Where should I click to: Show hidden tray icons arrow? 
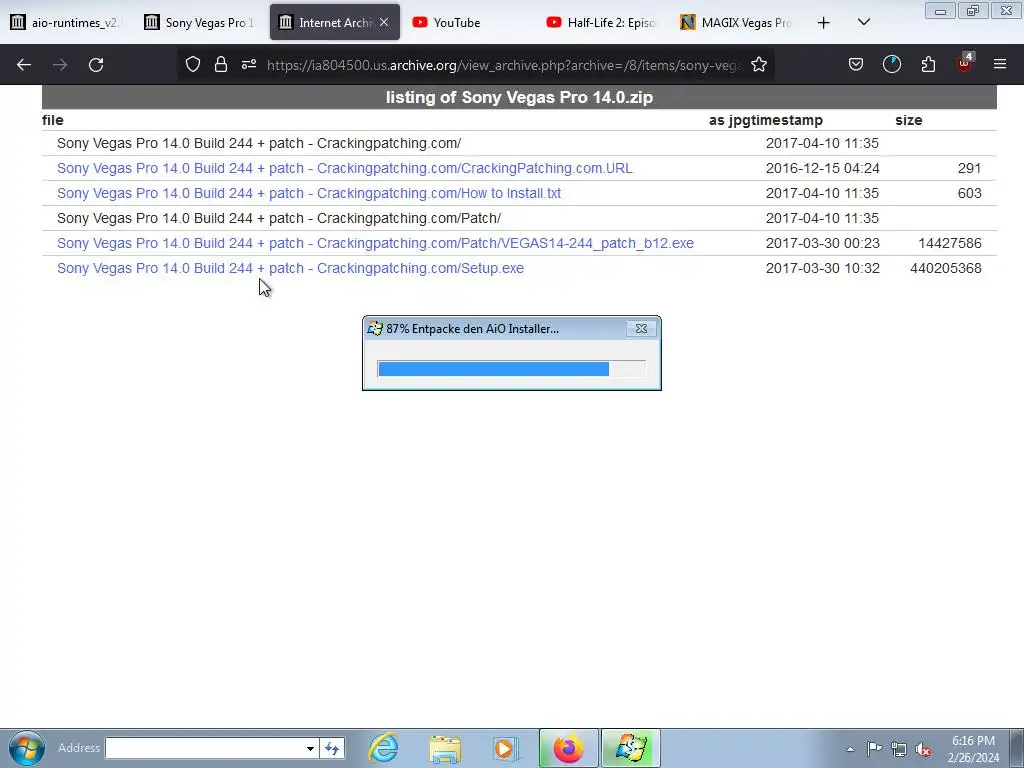(850, 749)
